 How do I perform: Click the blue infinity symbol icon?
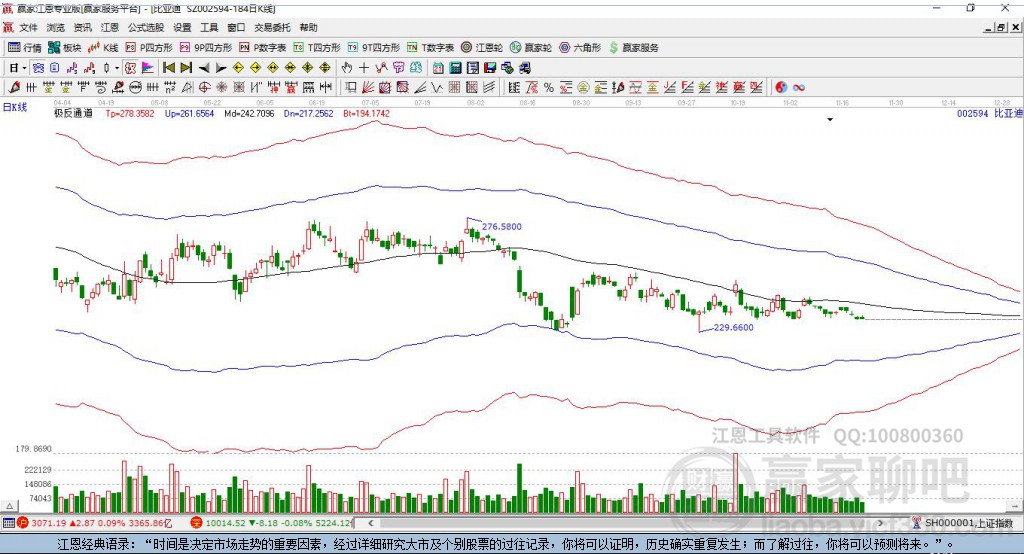pyautogui.click(x=799, y=87)
